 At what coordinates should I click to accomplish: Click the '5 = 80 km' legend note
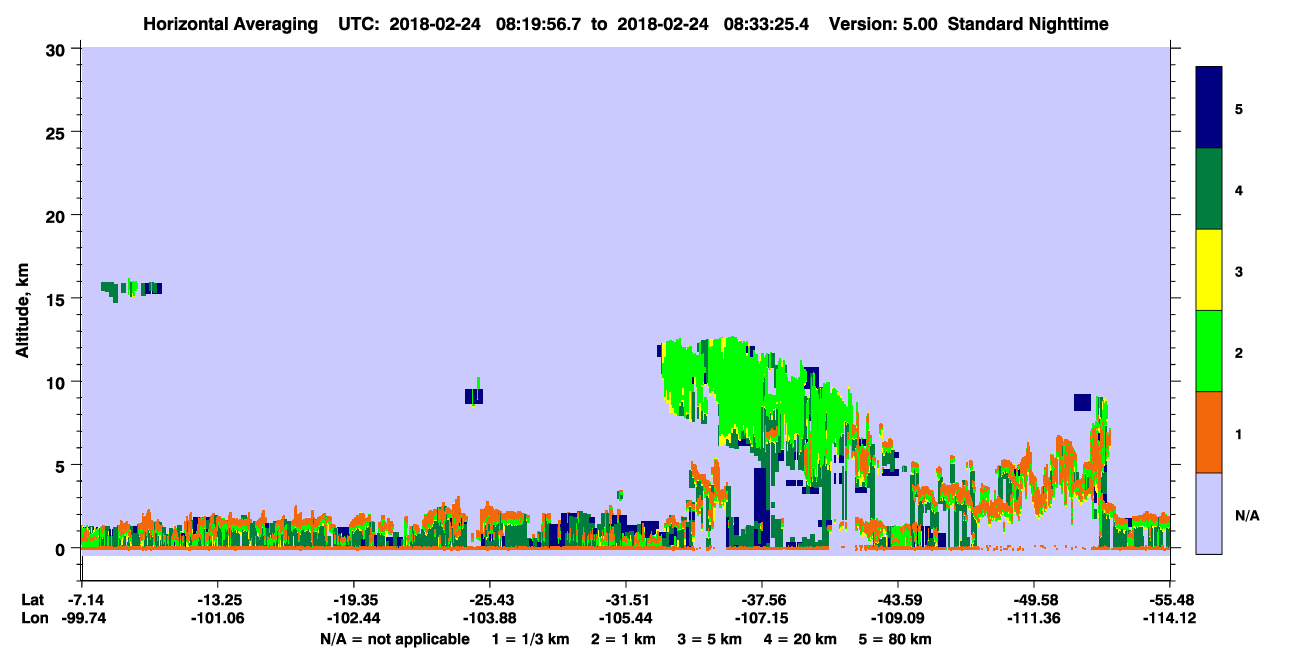point(896,639)
